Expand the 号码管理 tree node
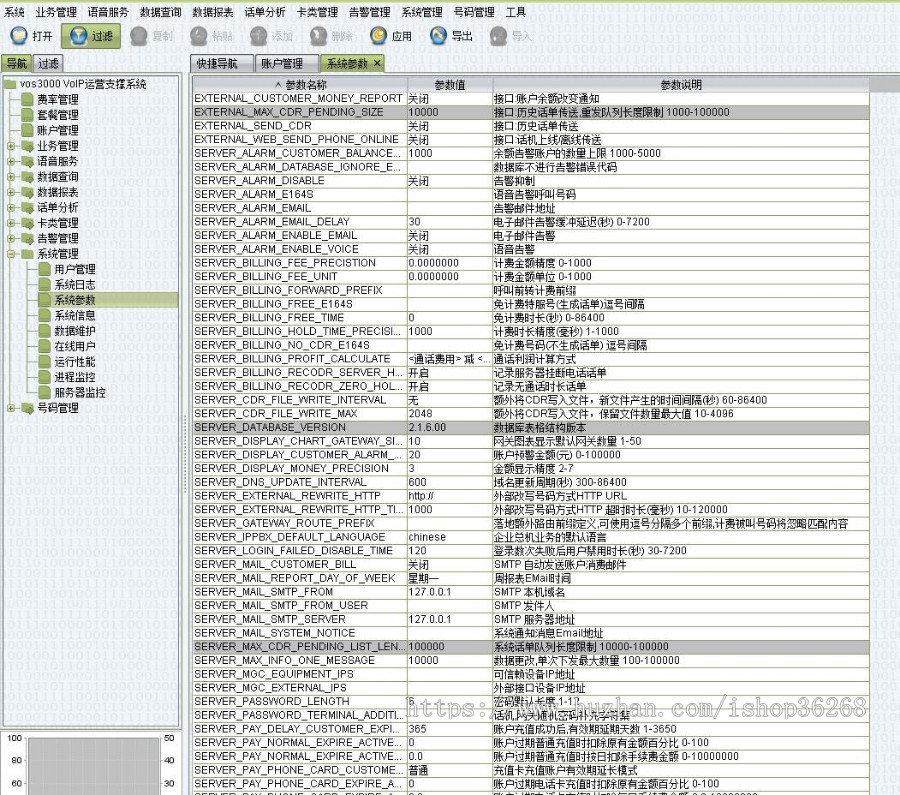This screenshot has width=900, height=795. [x=11, y=408]
